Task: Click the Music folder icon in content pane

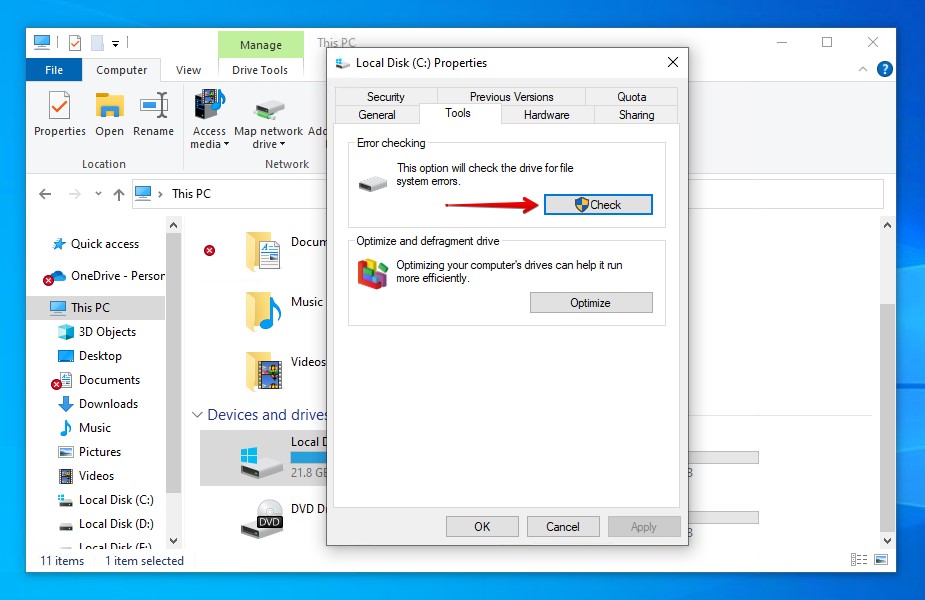Action: click(263, 311)
